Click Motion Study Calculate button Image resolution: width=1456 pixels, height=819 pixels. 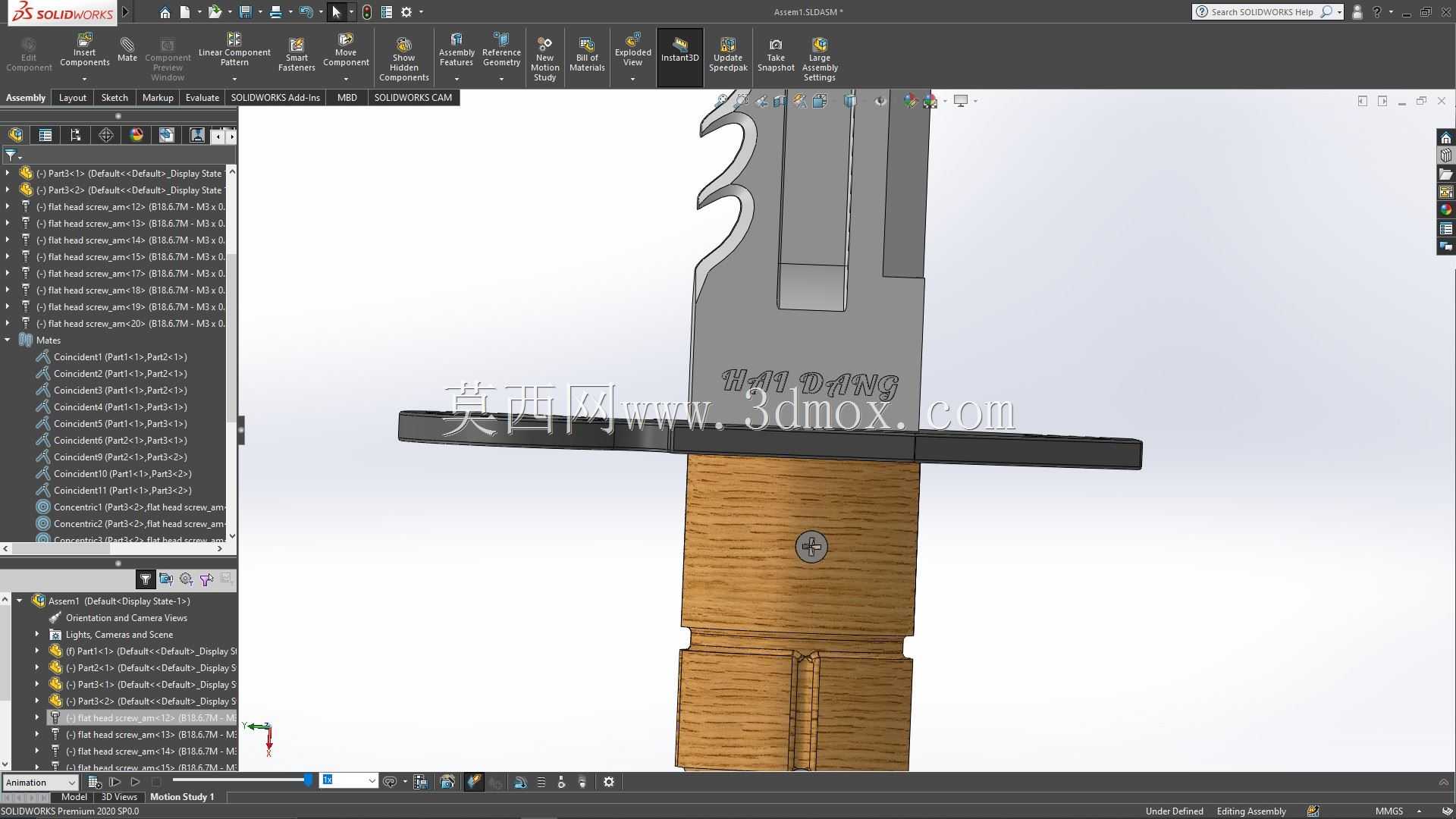click(94, 782)
